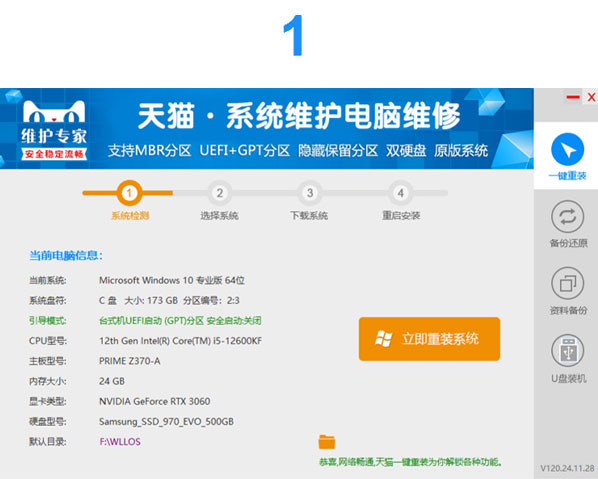598x479 pixels.
Task: Open the default directory folder icon
Action: (x=327, y=442)
